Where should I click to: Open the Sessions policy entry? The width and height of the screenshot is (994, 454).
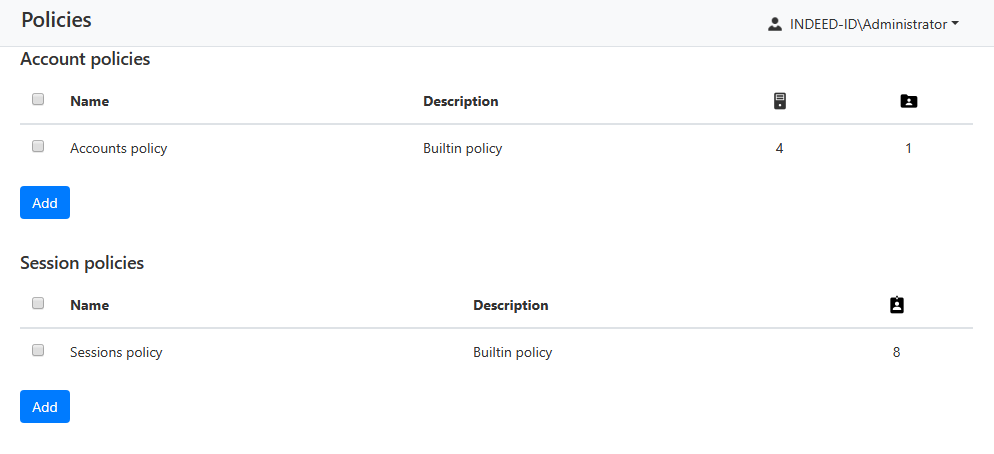(x=116, y=352)
